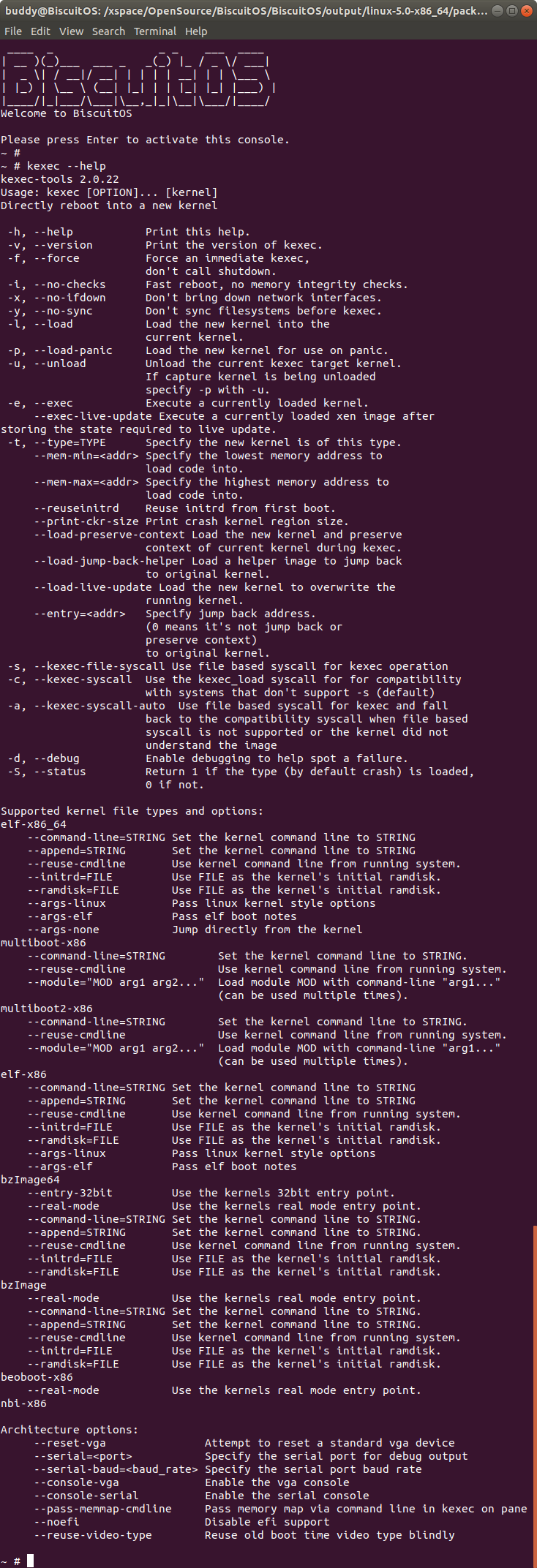The height and width of the screenshot is (1568, 537).
Task: Click the 'Supported kernel file types and options:' heading
Action: tap(132, 811)
